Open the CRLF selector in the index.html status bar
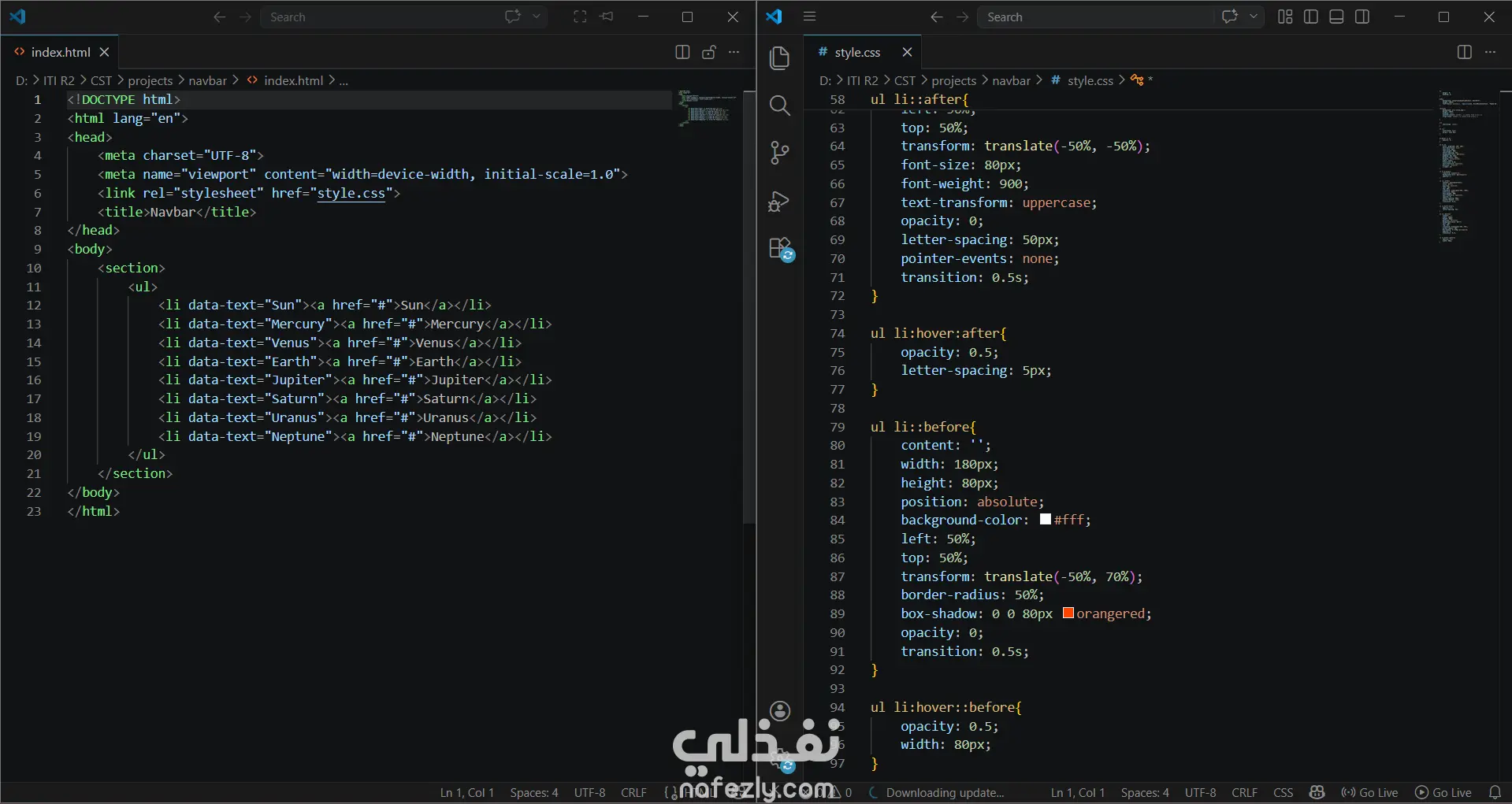The image size is (1512, 804). [x=633, y=792]
